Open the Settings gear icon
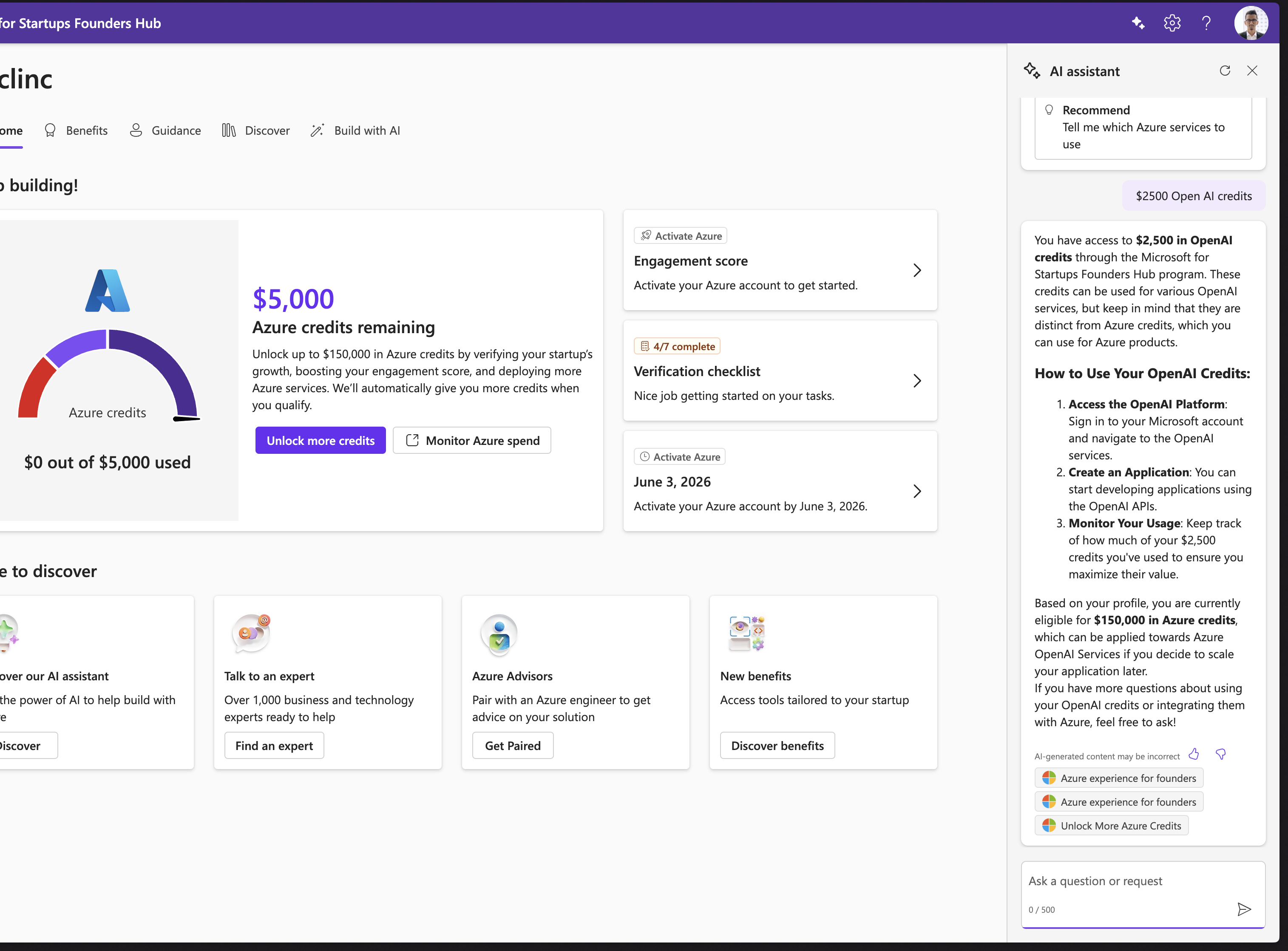Screen dimensions: 1288x951 [1172, 23]
